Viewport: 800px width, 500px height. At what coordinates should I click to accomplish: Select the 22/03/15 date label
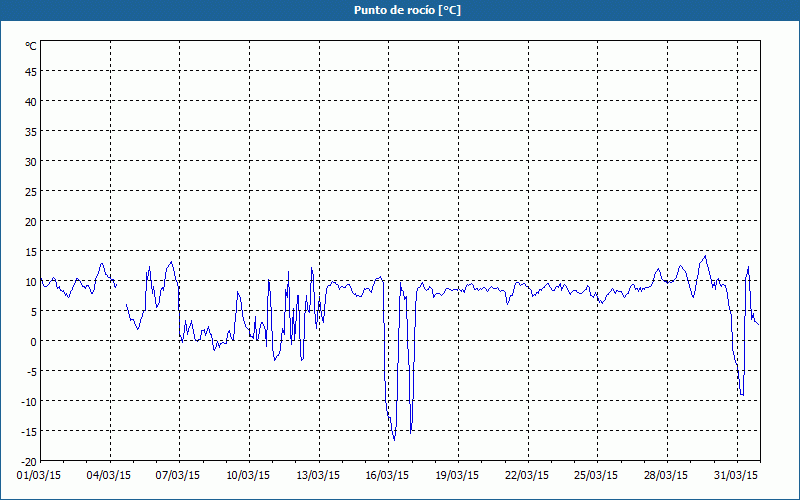(527, 476)
